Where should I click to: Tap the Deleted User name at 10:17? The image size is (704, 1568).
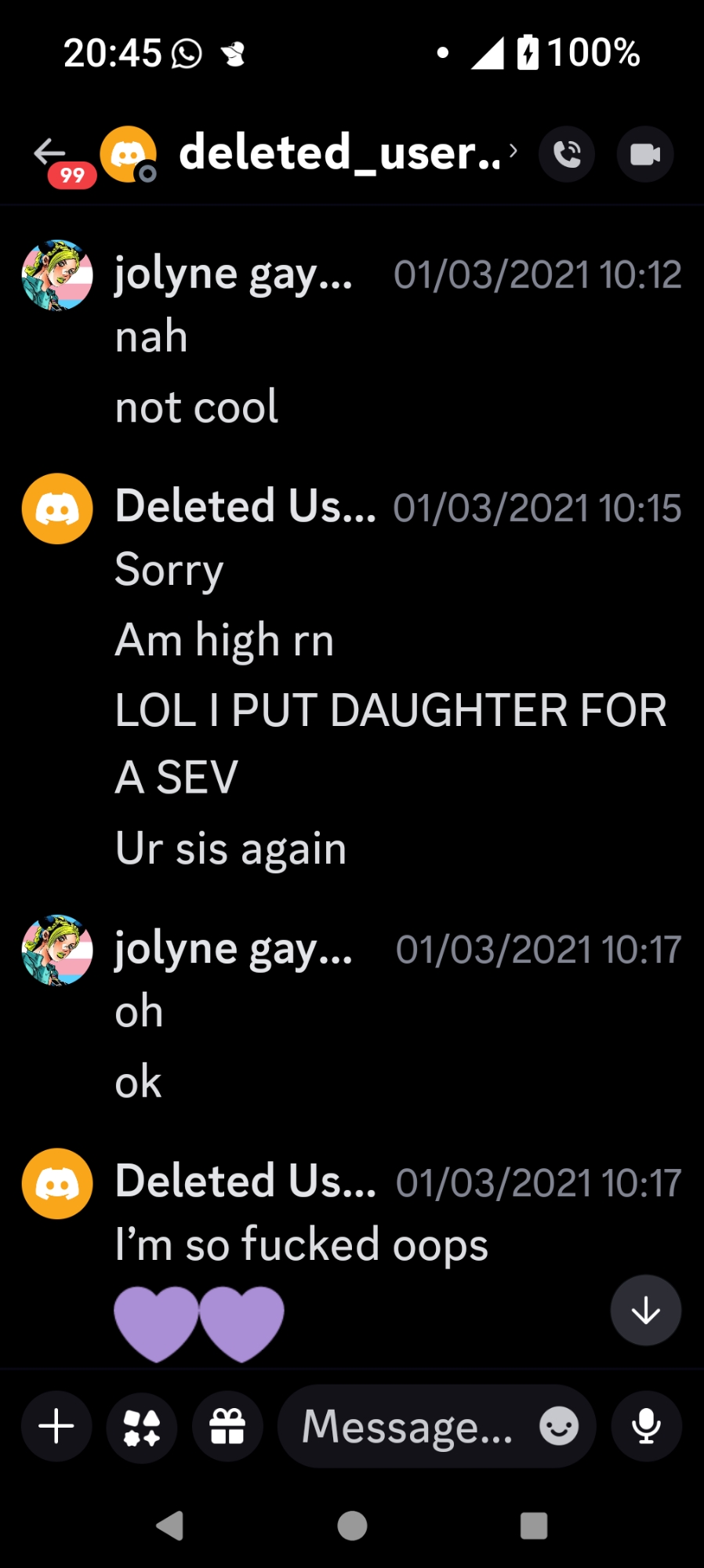[245, 1181]
